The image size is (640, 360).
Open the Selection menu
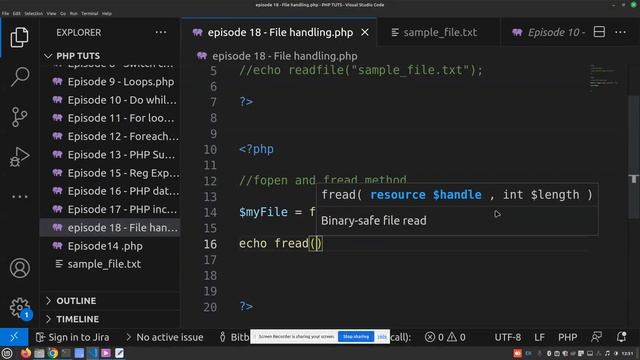click(33, 13)
